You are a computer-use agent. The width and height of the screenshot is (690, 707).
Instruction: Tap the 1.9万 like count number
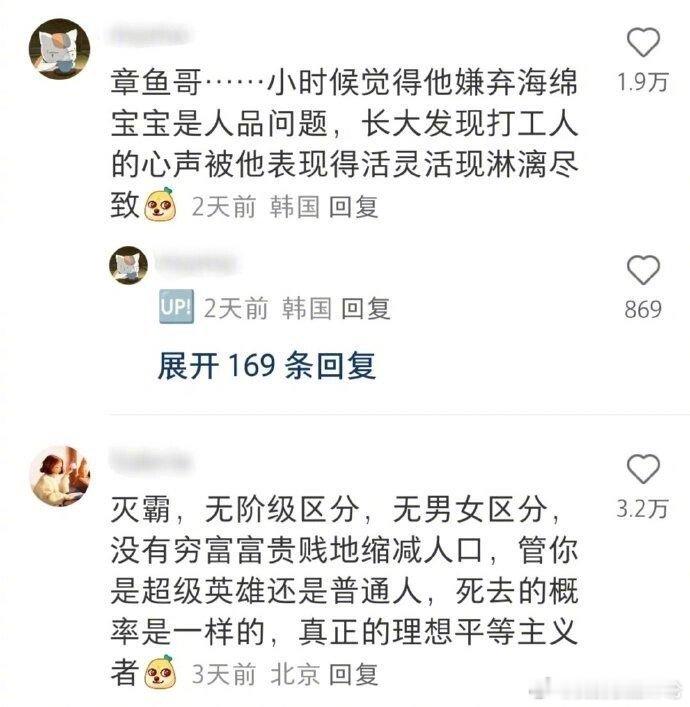[x=643, y=83]
